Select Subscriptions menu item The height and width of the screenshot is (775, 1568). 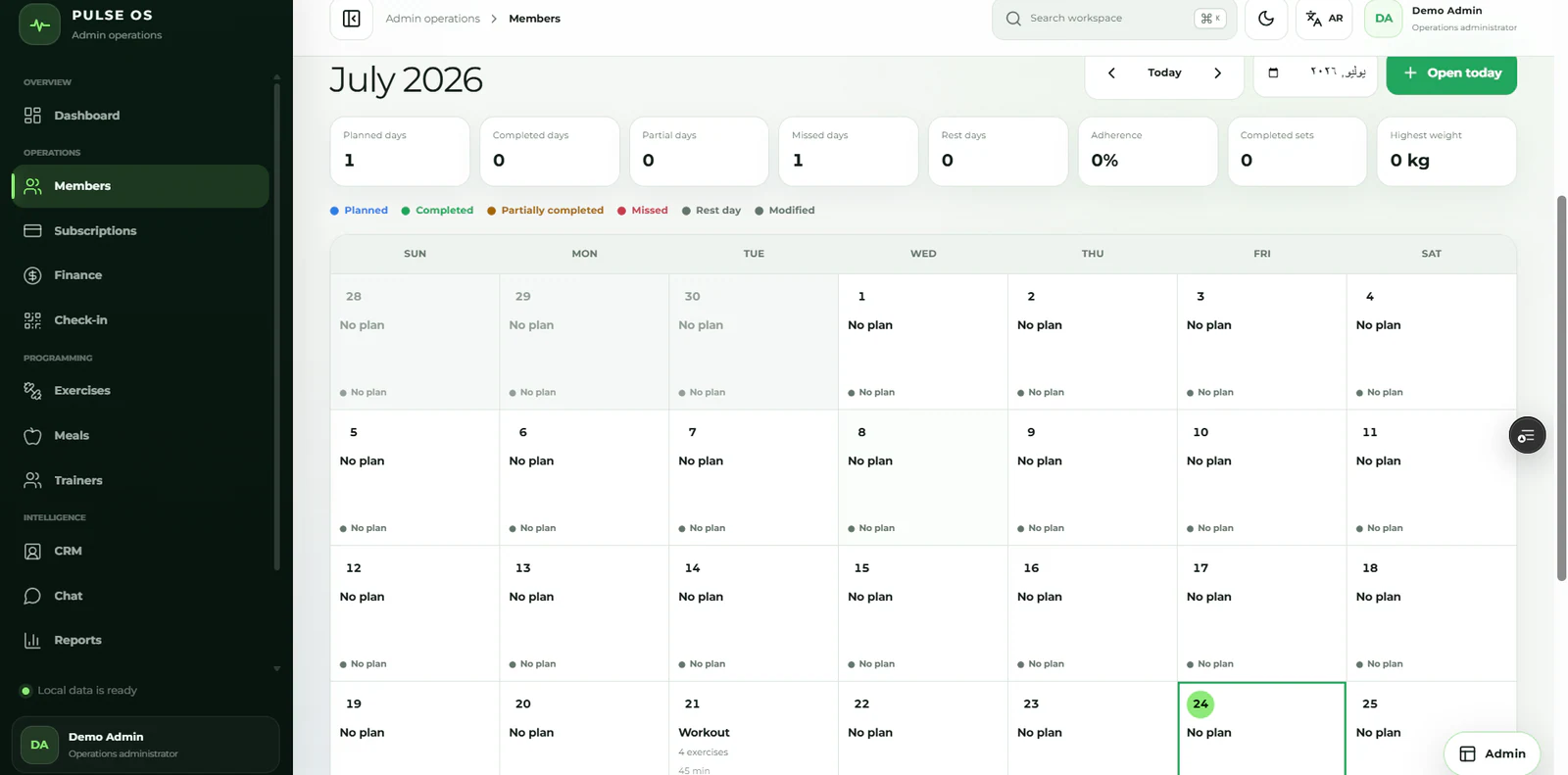coord(140,231)
